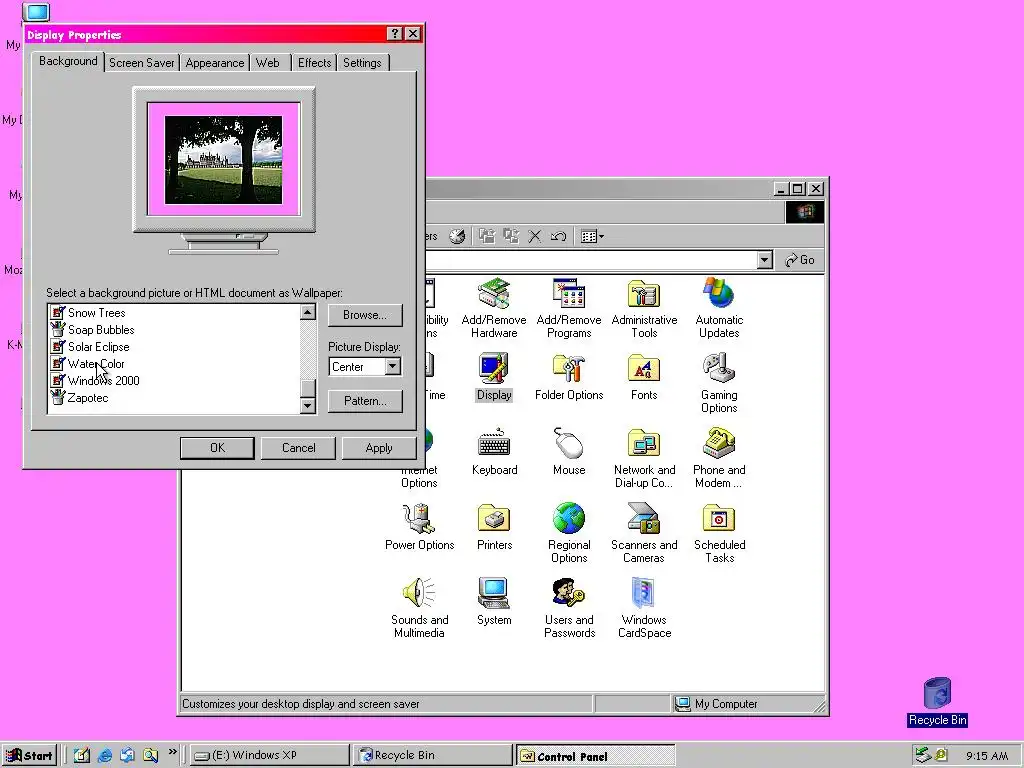Click Show Desktop quick launch icon
This screenshot has height=768, width=1024.
[x=82, y=756]
